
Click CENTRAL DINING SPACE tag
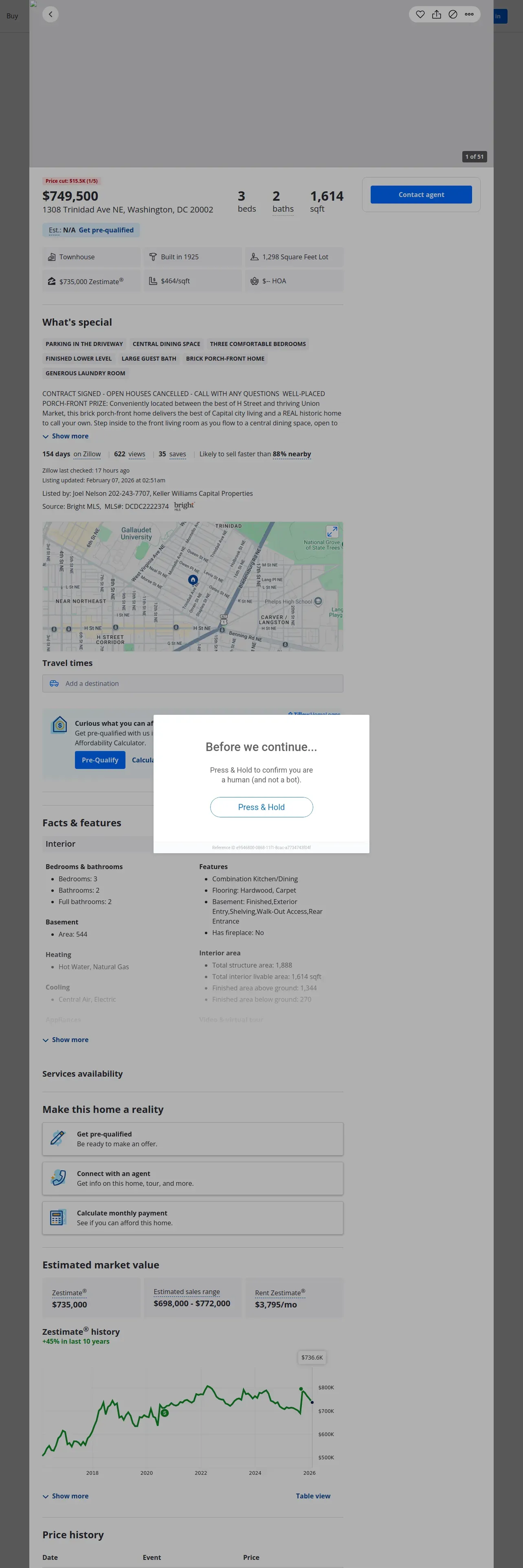tap(166, 344)
